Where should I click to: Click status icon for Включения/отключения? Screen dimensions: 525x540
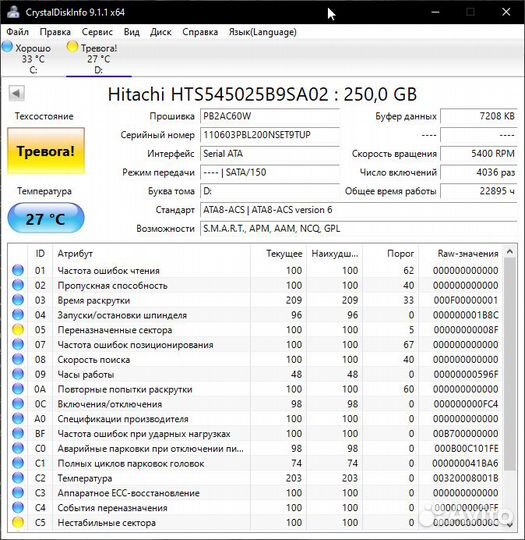pos(18,404)
